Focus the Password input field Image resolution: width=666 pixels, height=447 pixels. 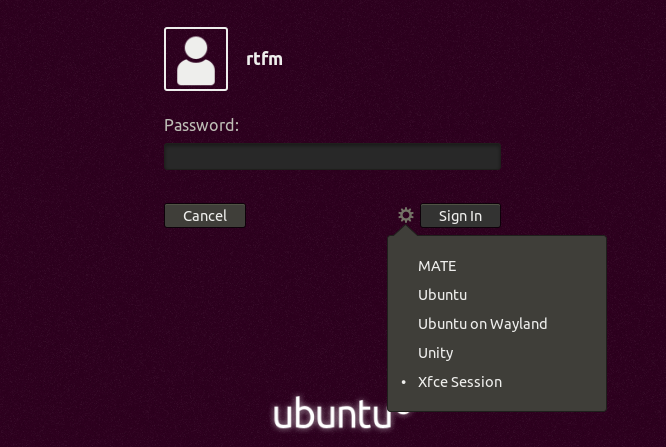coord(332,157)
